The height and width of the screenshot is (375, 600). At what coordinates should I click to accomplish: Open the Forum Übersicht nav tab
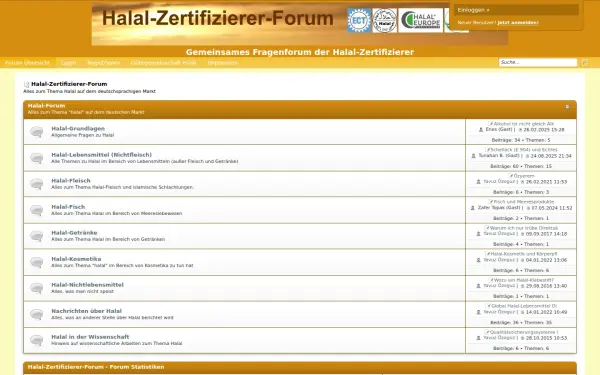pos(28,62)
